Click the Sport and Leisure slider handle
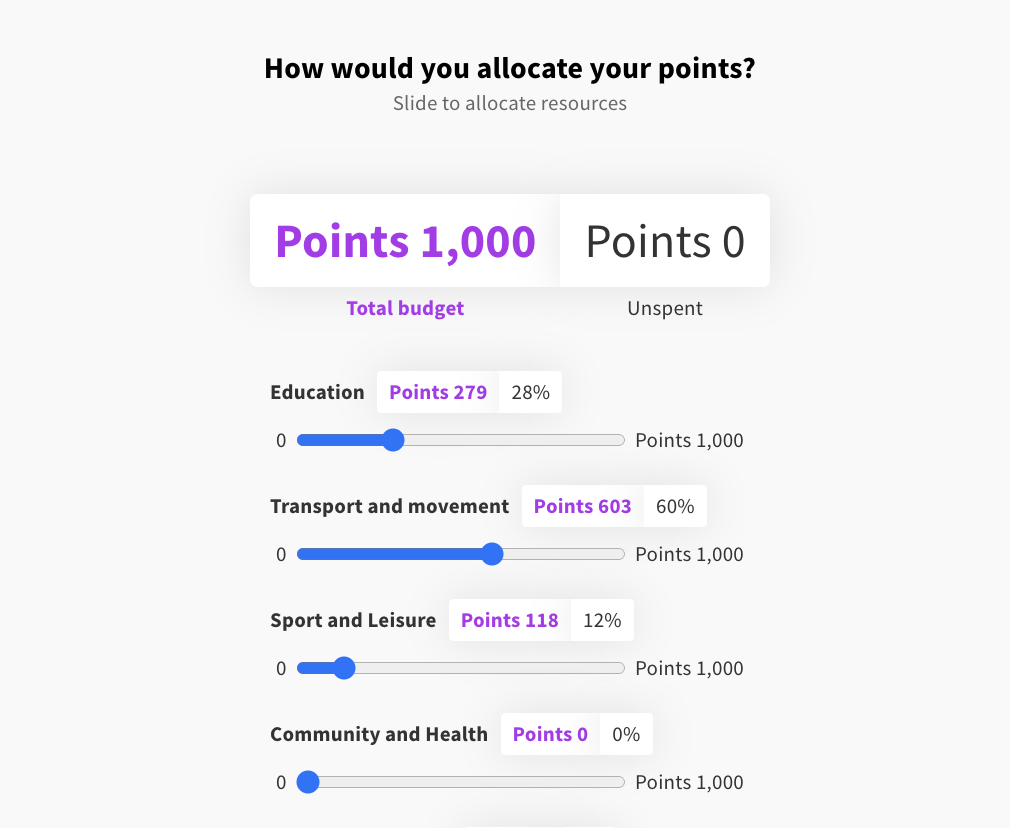Screen dimensions: 1010x828 point(344,668)
